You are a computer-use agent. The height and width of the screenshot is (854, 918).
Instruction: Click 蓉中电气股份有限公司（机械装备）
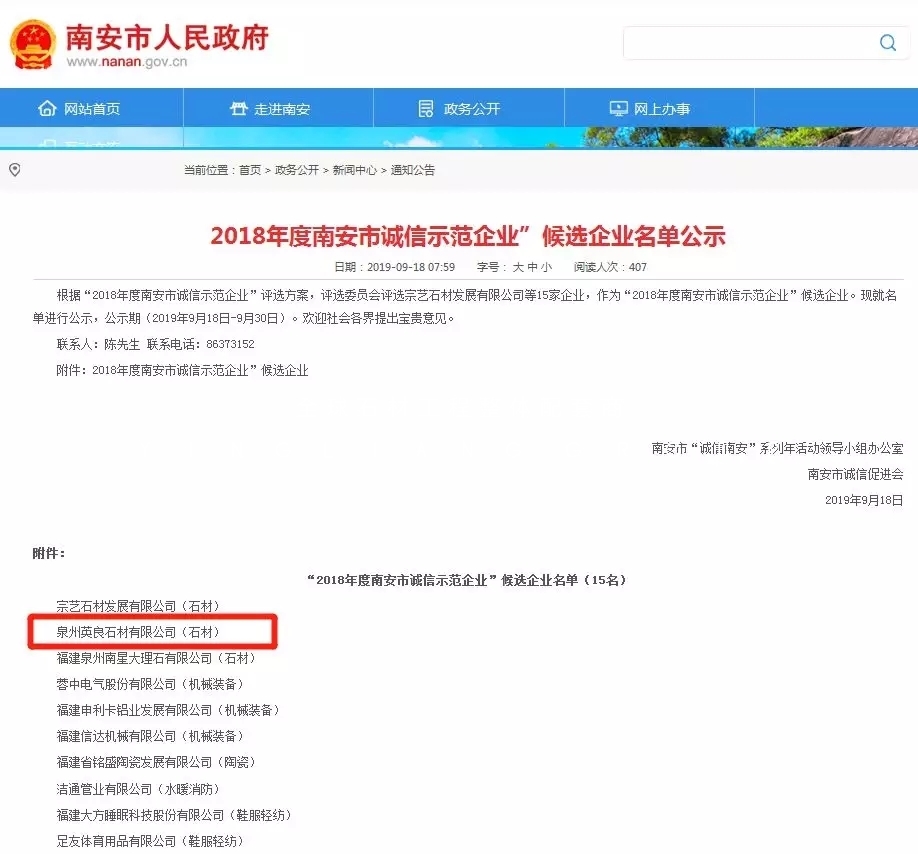(x=150, y=684)
